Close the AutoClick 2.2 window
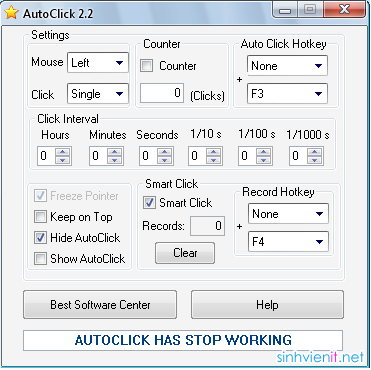This screenshot has height=370, width=371. click(345, 10)
